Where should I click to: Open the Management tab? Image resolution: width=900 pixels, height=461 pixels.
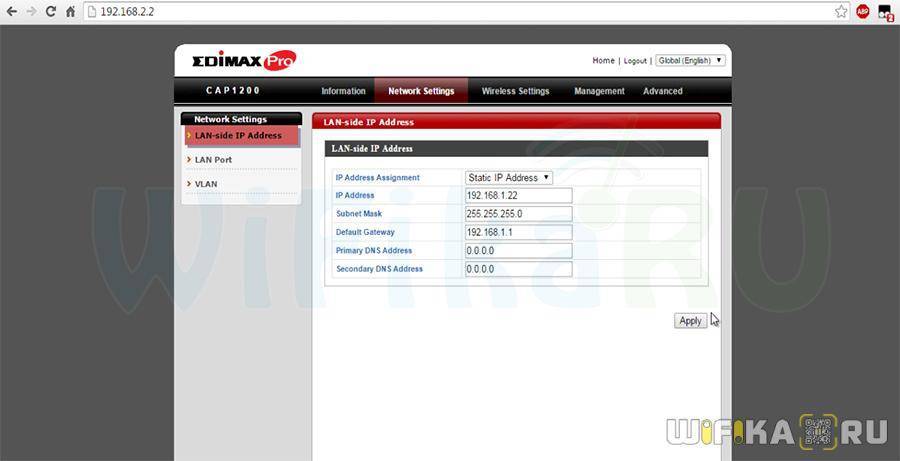(599, 91)
